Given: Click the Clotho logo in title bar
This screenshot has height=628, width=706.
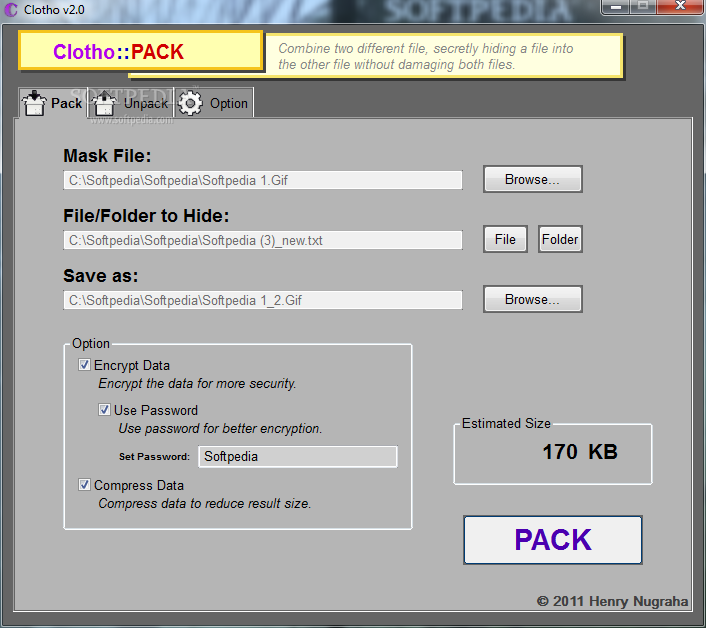Looking at the screenshot, I should (x=11, y=9).
